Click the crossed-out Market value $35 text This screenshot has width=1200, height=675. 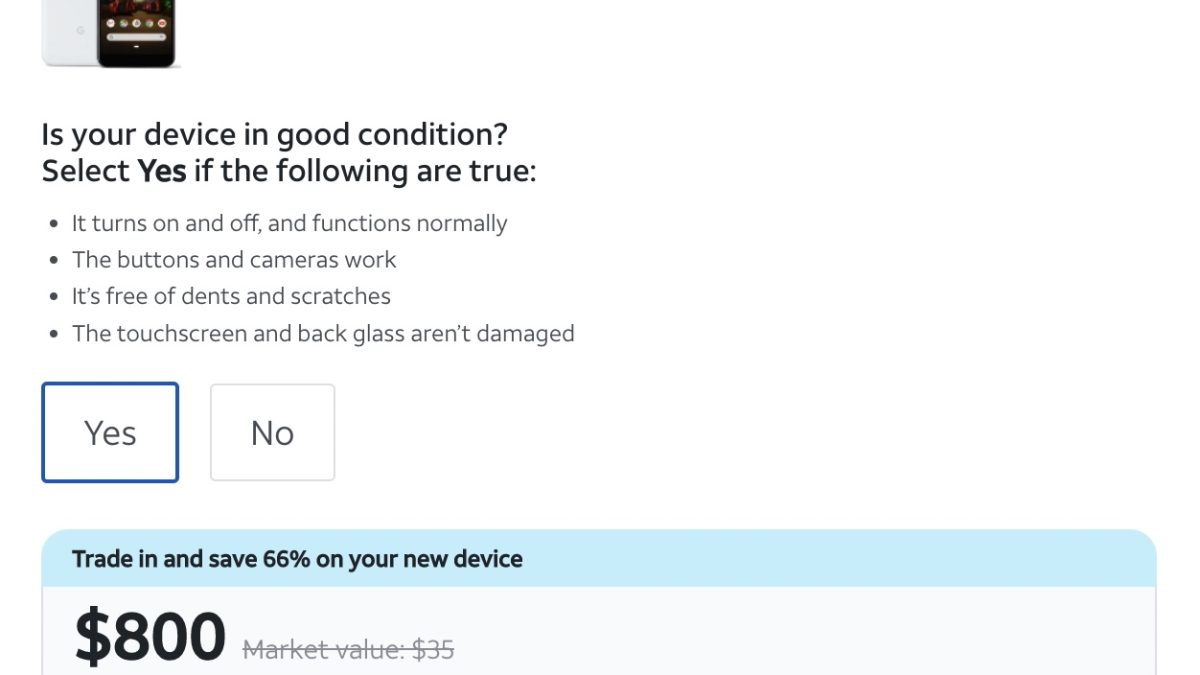(348, 650)
